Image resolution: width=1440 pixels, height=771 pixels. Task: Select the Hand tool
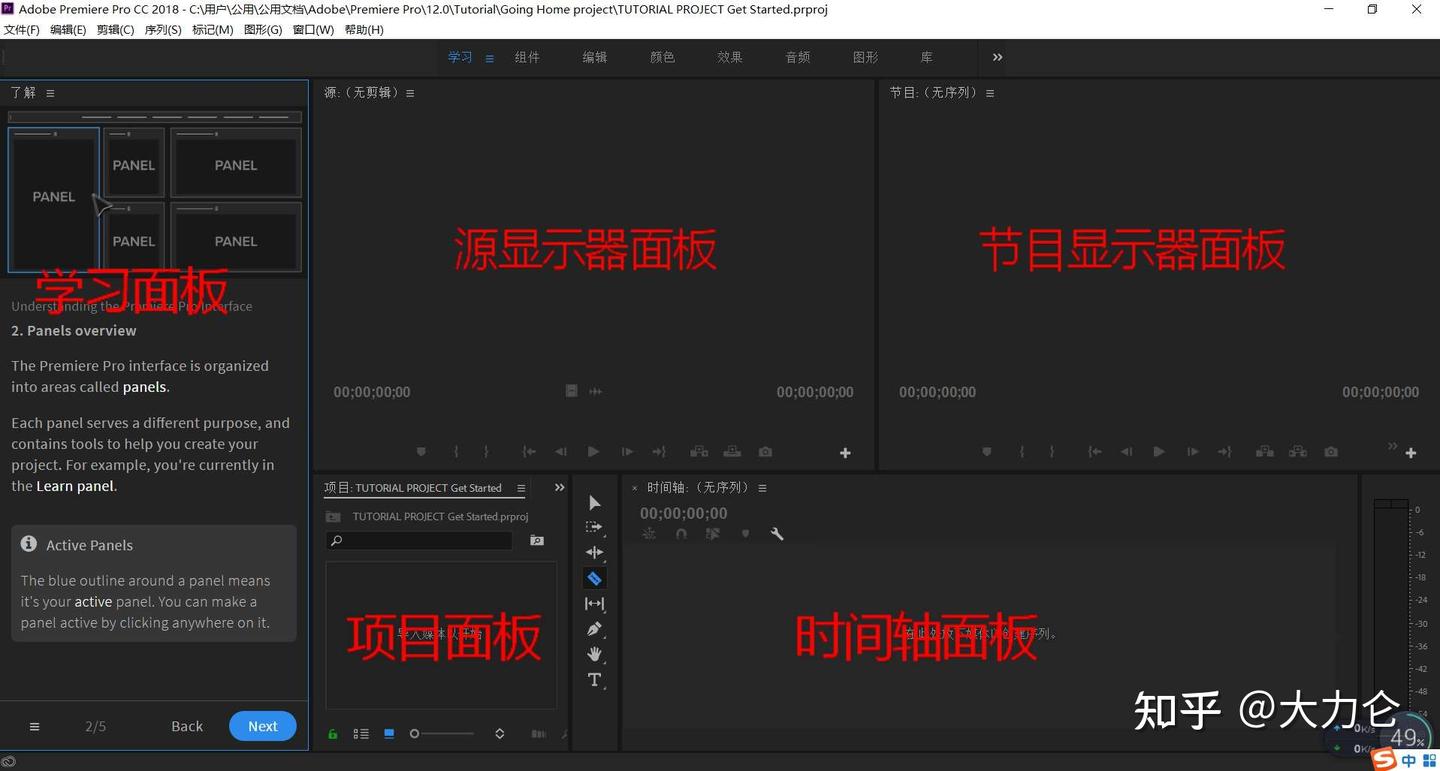594,654
